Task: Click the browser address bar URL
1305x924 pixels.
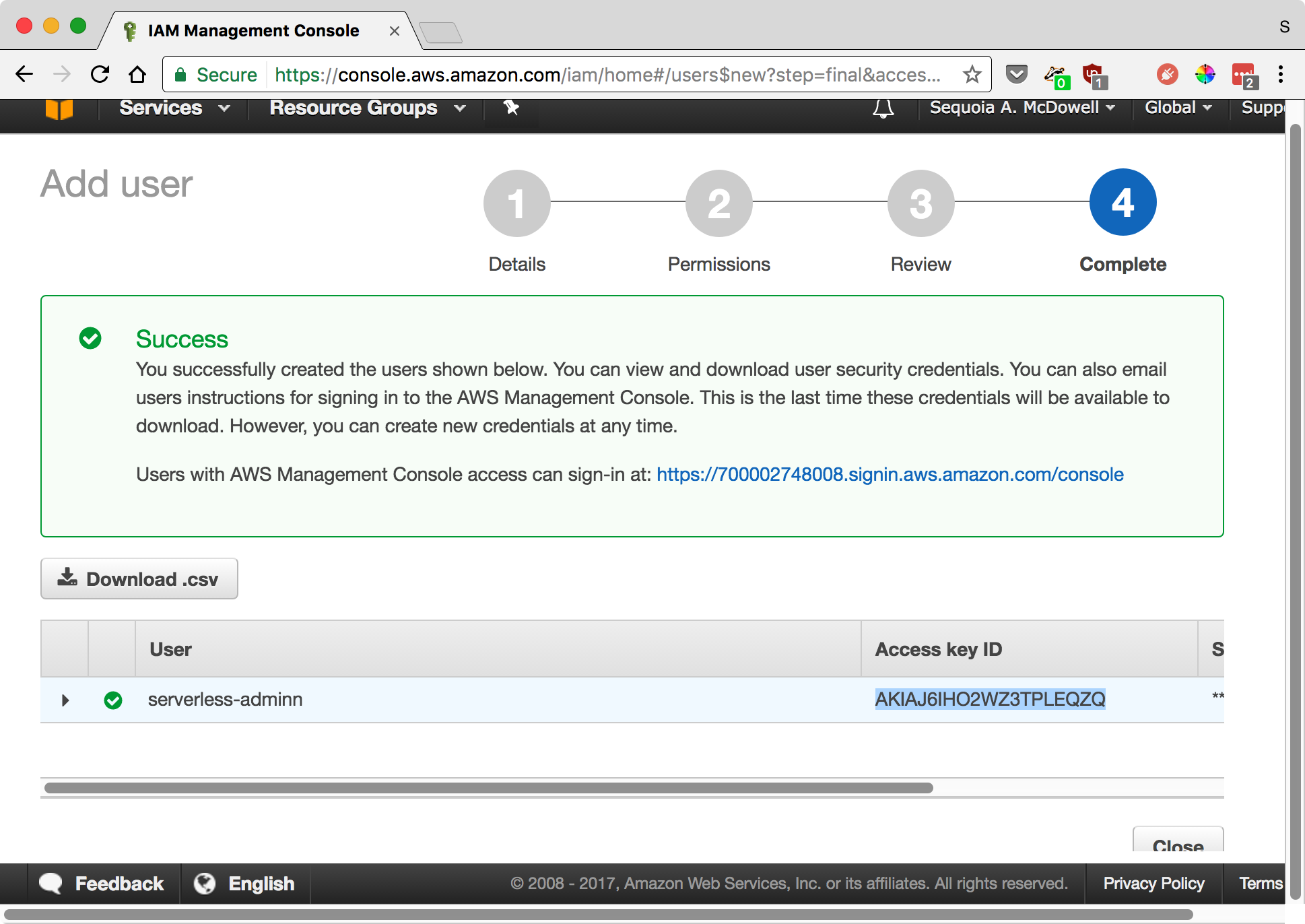Action: pos(607,75)
